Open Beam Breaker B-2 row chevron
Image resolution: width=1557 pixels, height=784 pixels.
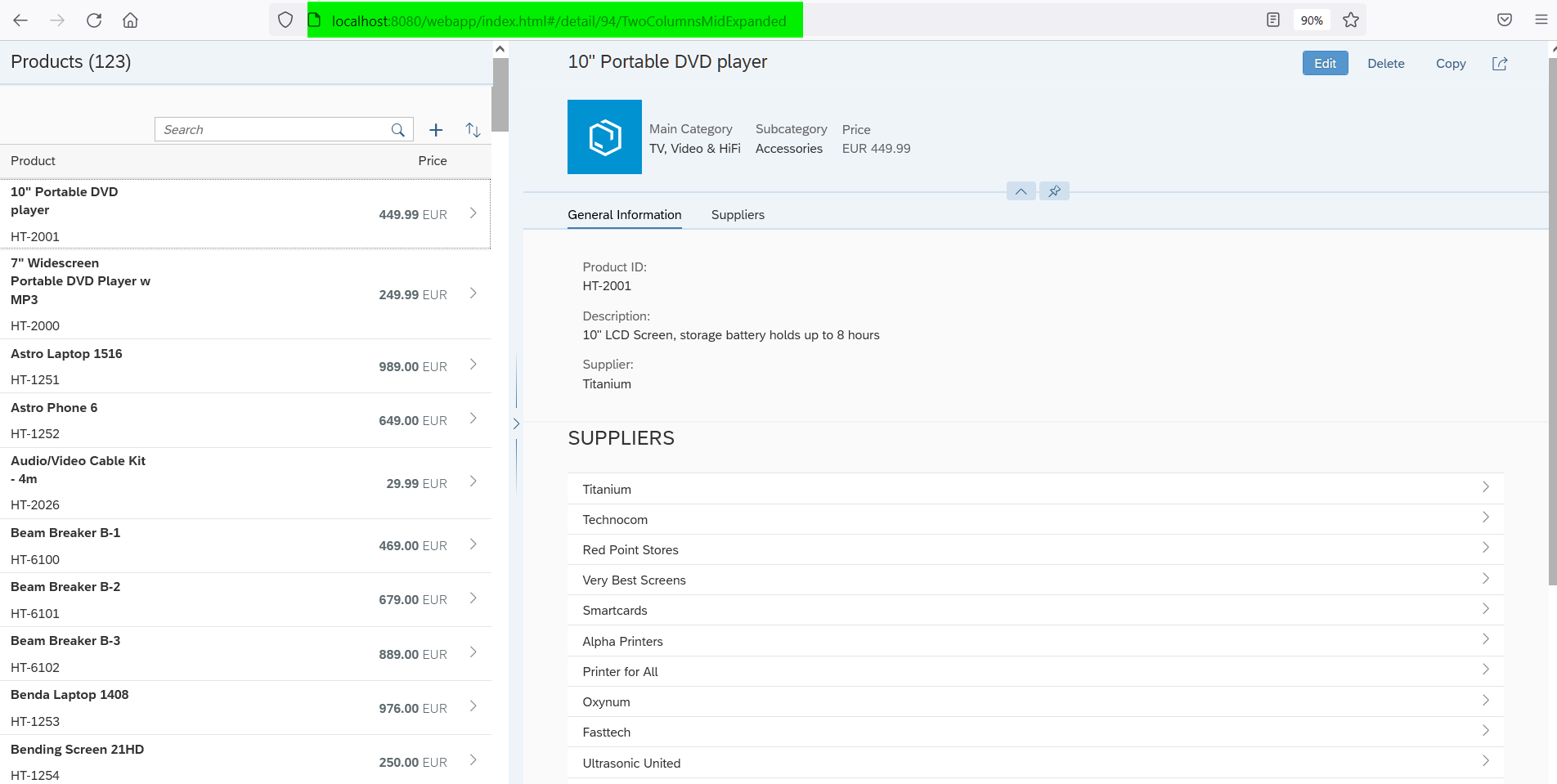coord(473,598)
